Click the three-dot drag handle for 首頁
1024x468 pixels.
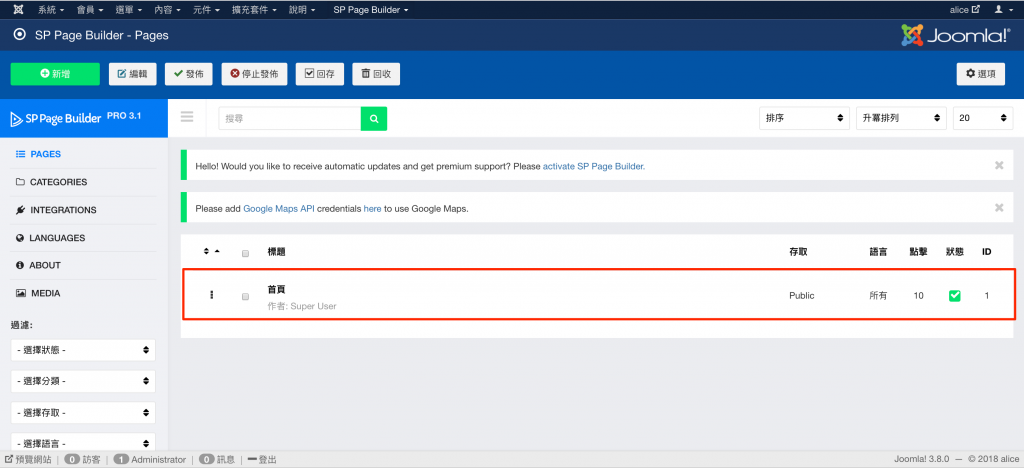(211, 295)
